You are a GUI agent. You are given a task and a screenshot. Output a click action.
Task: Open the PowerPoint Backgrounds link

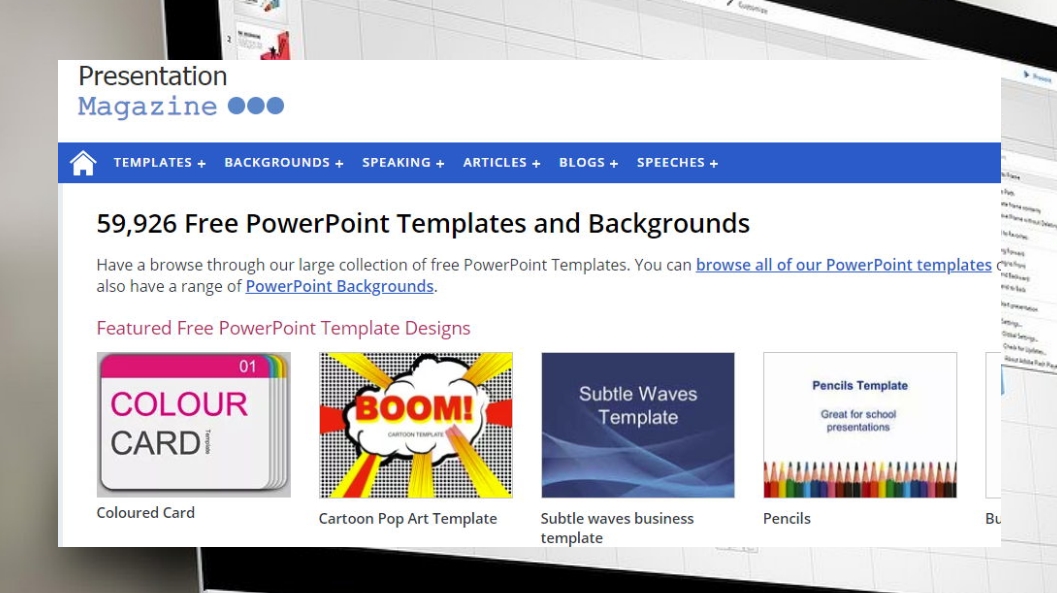tap(339, 286)
